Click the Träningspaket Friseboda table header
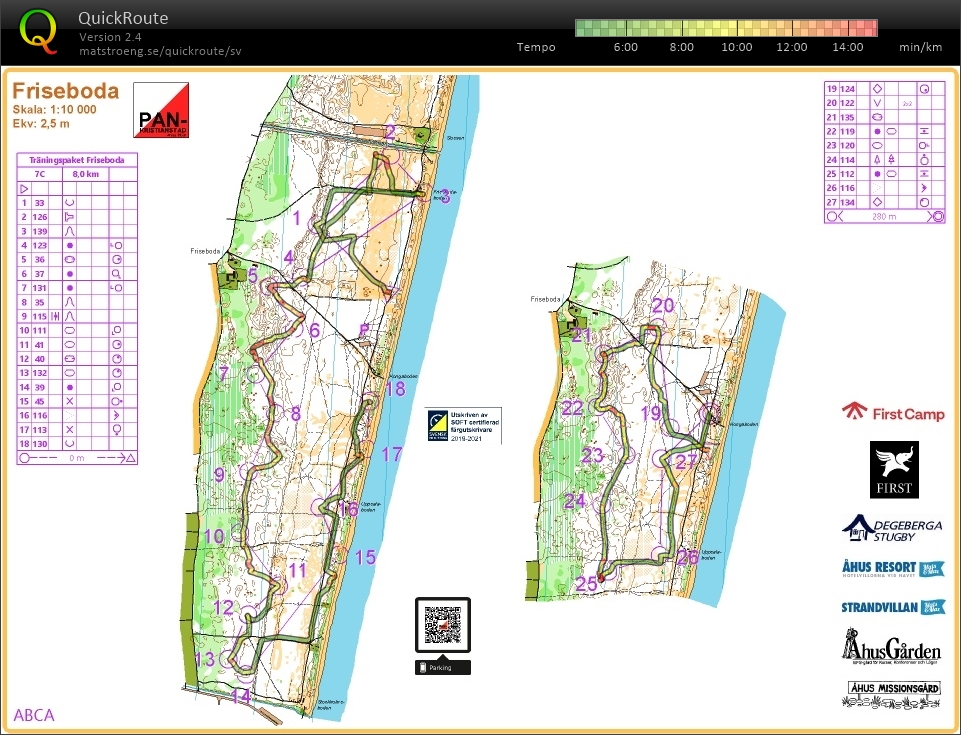This screenshot has height=735, width=961. tap(76, 160)
